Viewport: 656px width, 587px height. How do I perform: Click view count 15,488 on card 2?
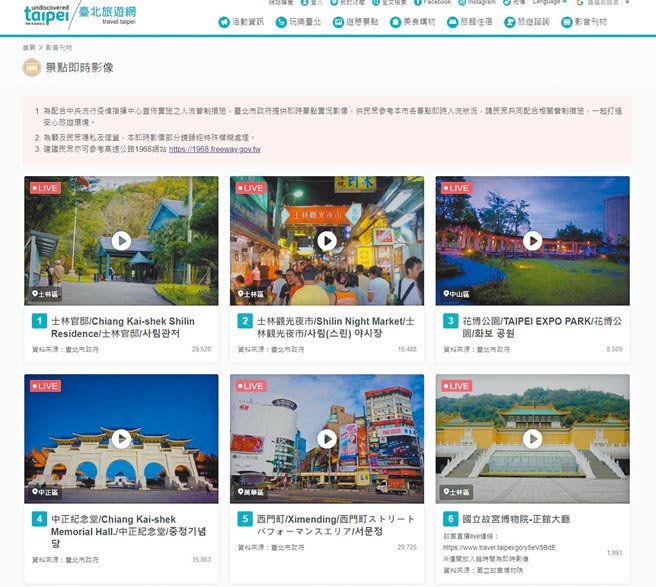pos(407,349)
